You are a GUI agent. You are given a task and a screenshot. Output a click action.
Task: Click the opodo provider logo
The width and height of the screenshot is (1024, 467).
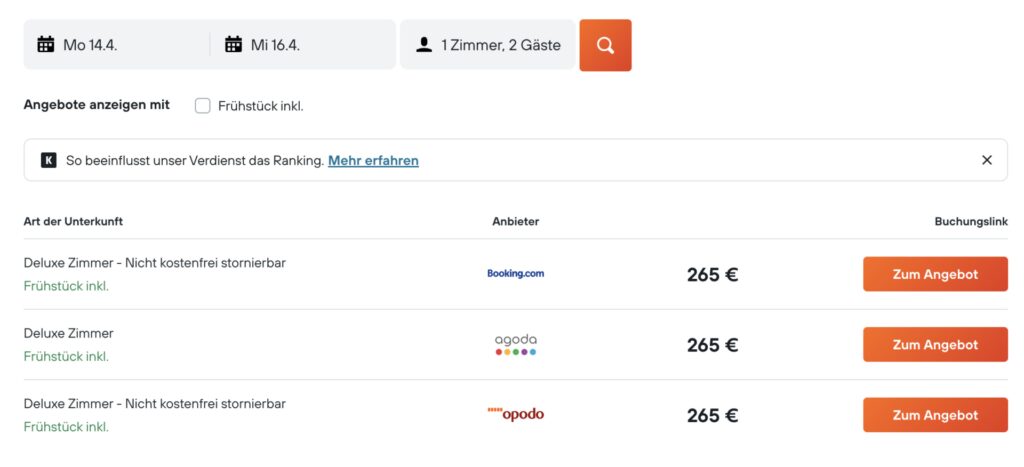(515, 414)
